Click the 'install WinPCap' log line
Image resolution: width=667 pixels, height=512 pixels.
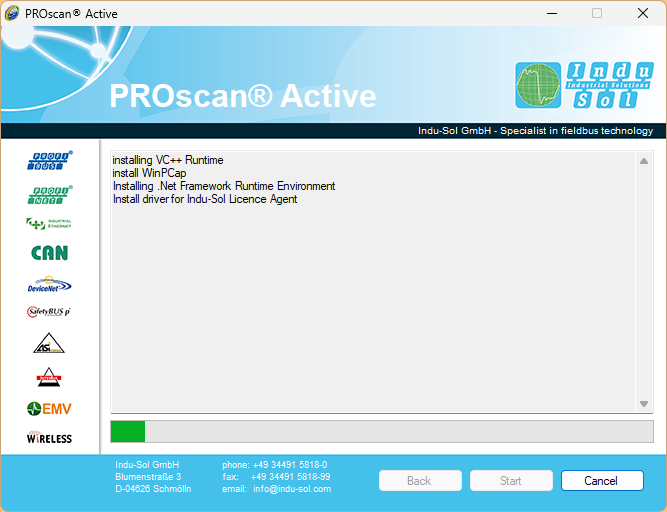tap(149, 173)
